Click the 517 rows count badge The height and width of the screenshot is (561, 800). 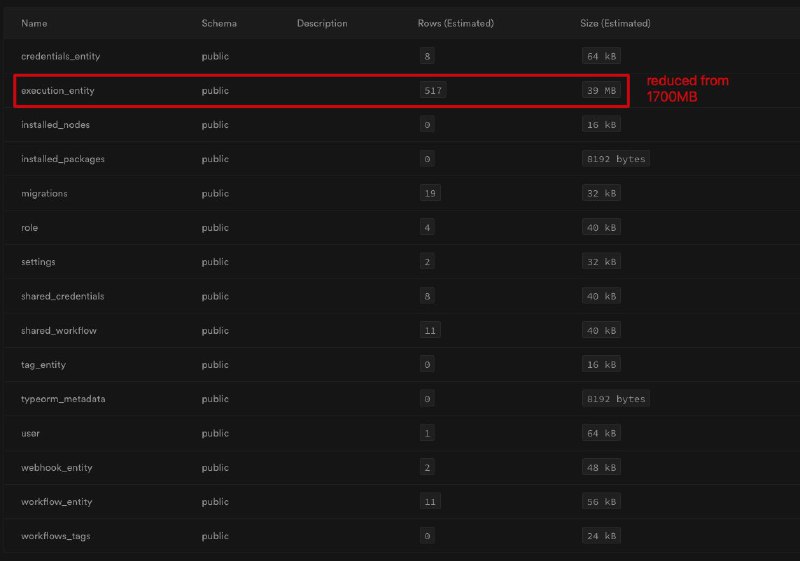point(433,91)
